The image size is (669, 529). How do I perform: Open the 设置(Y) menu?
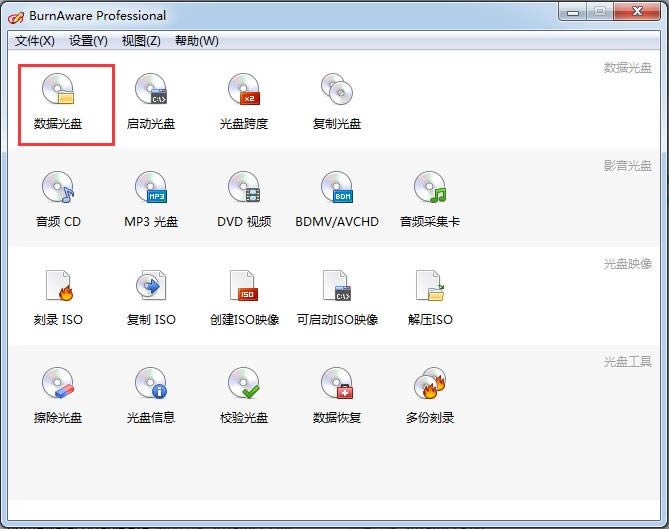[x=88, y=41]
